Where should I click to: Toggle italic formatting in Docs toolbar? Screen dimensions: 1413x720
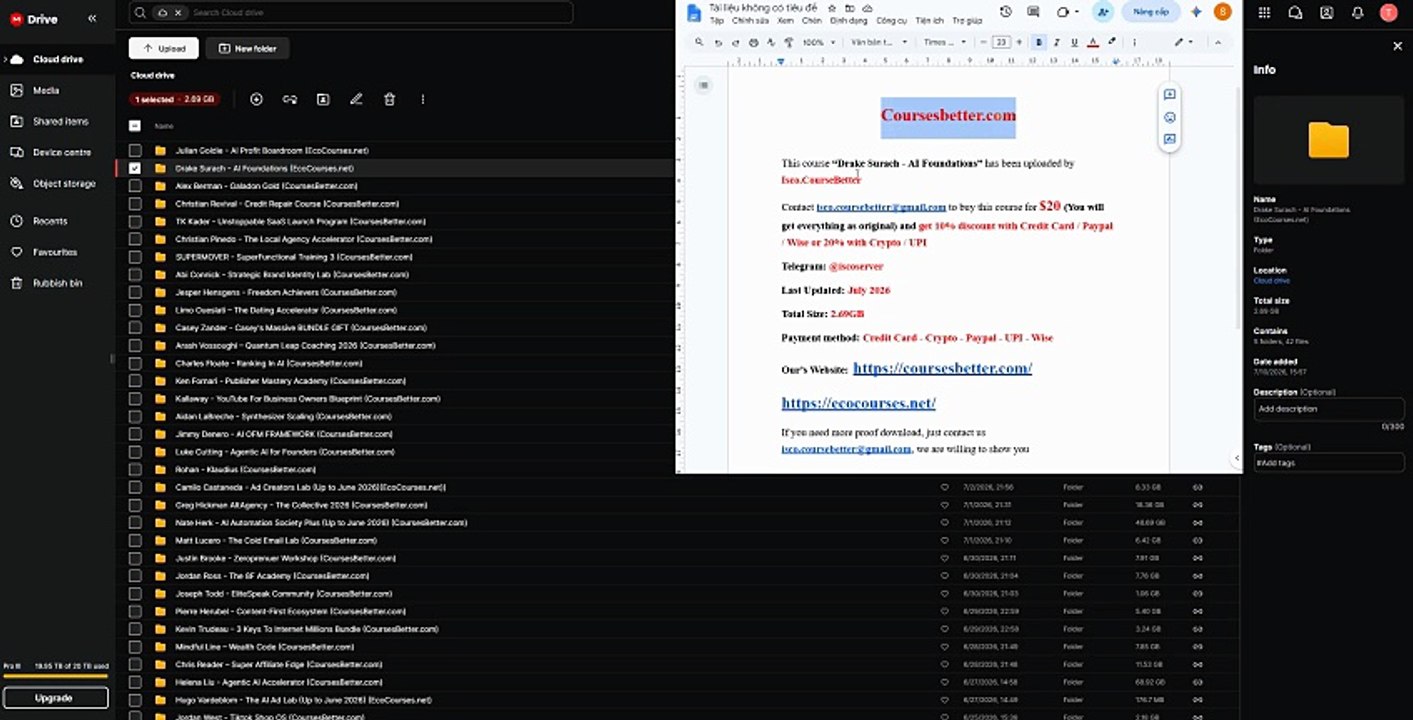(1057, 42)
